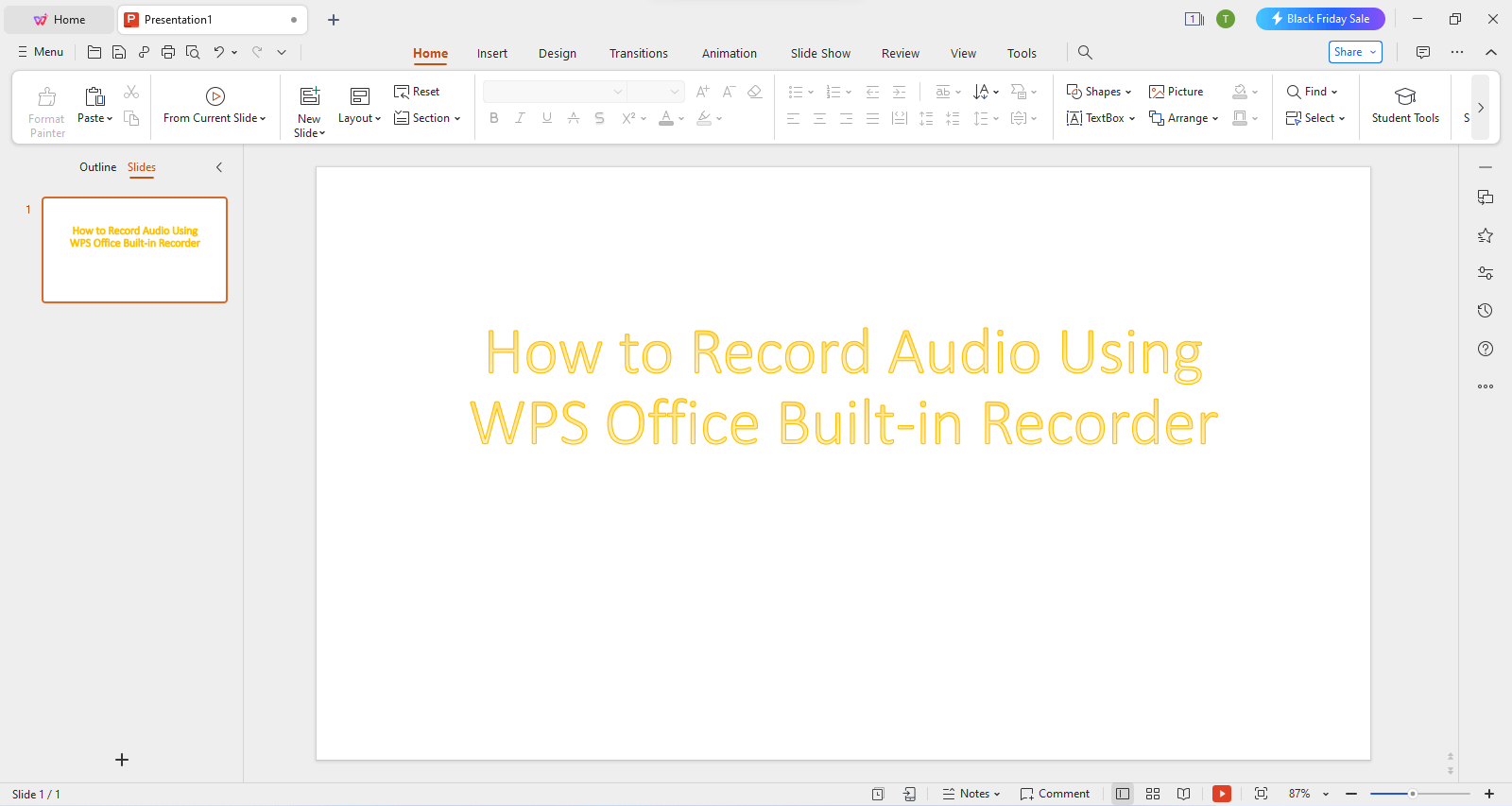
Task: Open Print Preview from quick access toolbar
Action: pyautogui.click(x=193, y=52)
